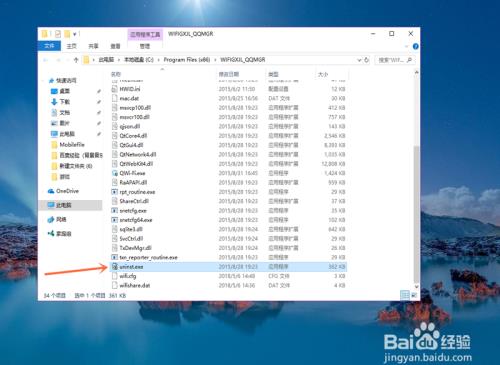Open the Help question mark icon

[415, 46]
